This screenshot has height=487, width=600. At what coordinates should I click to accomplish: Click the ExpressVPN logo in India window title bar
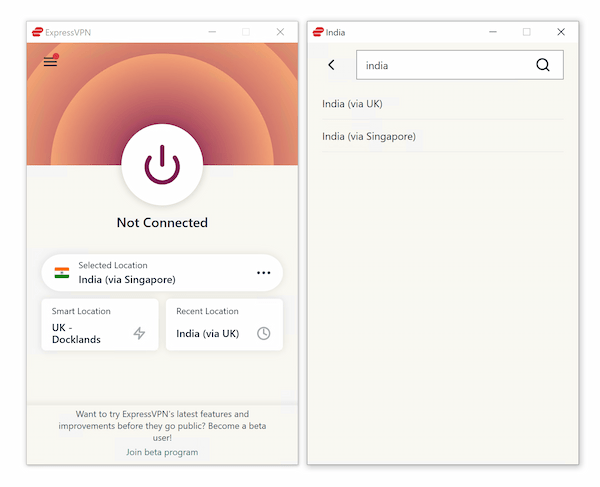click(x=318, y=32)
